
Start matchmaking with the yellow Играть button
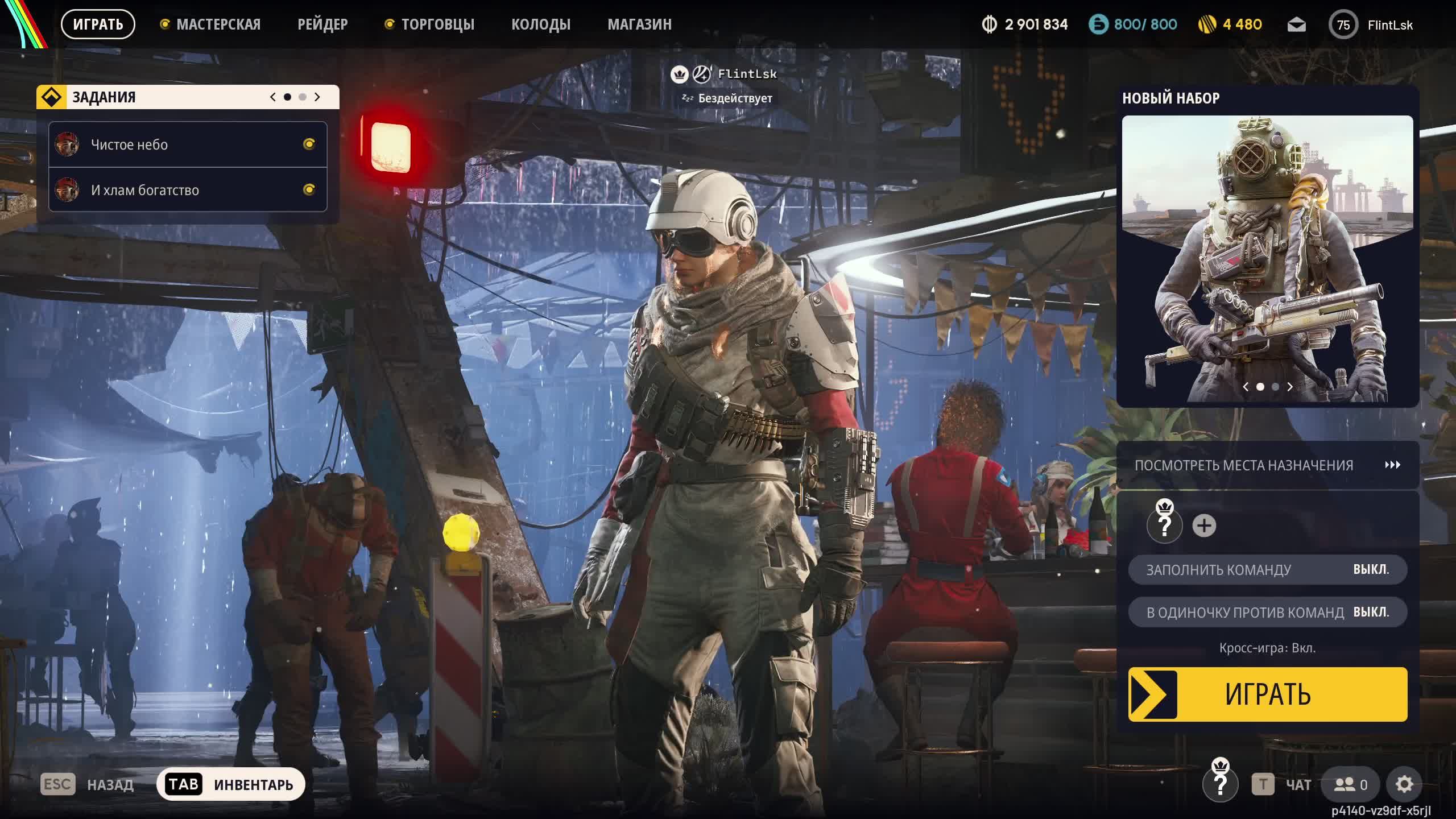tap(1268, 694)
